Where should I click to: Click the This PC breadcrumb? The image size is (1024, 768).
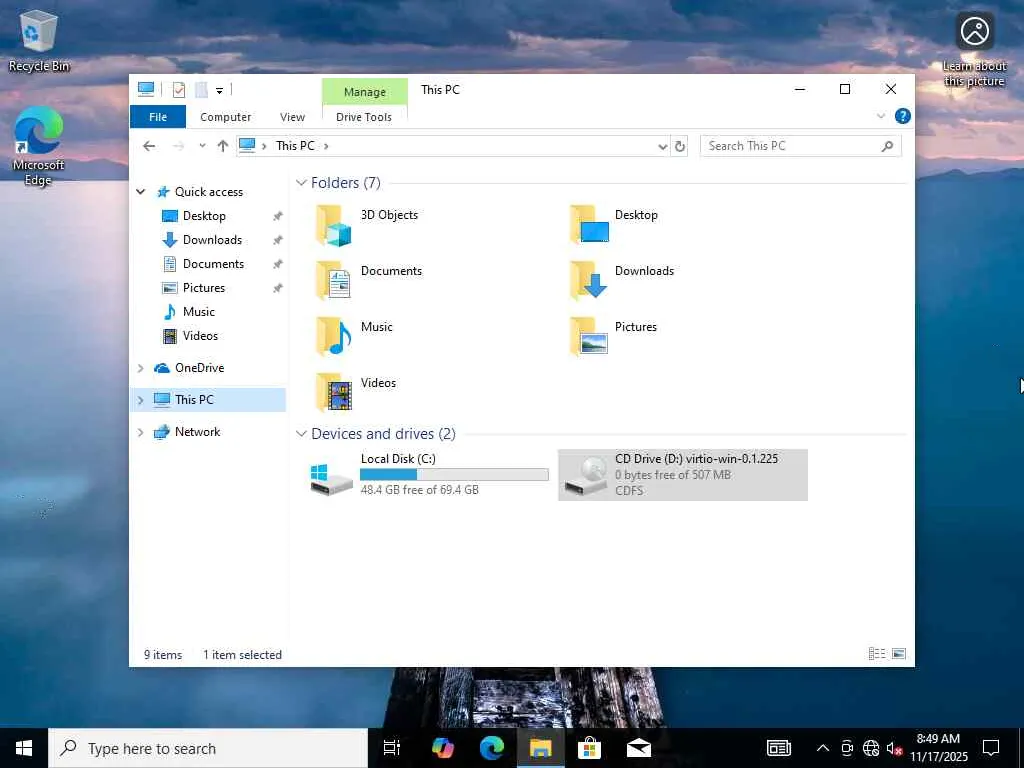point(295,146)
